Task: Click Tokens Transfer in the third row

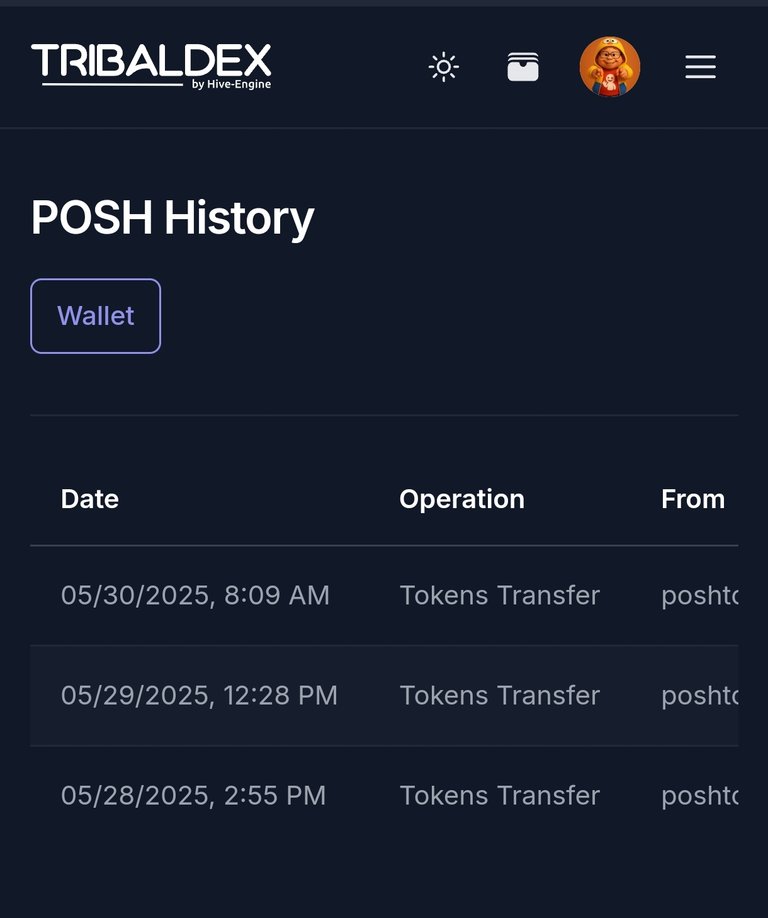Action: [x=500, y=796]
